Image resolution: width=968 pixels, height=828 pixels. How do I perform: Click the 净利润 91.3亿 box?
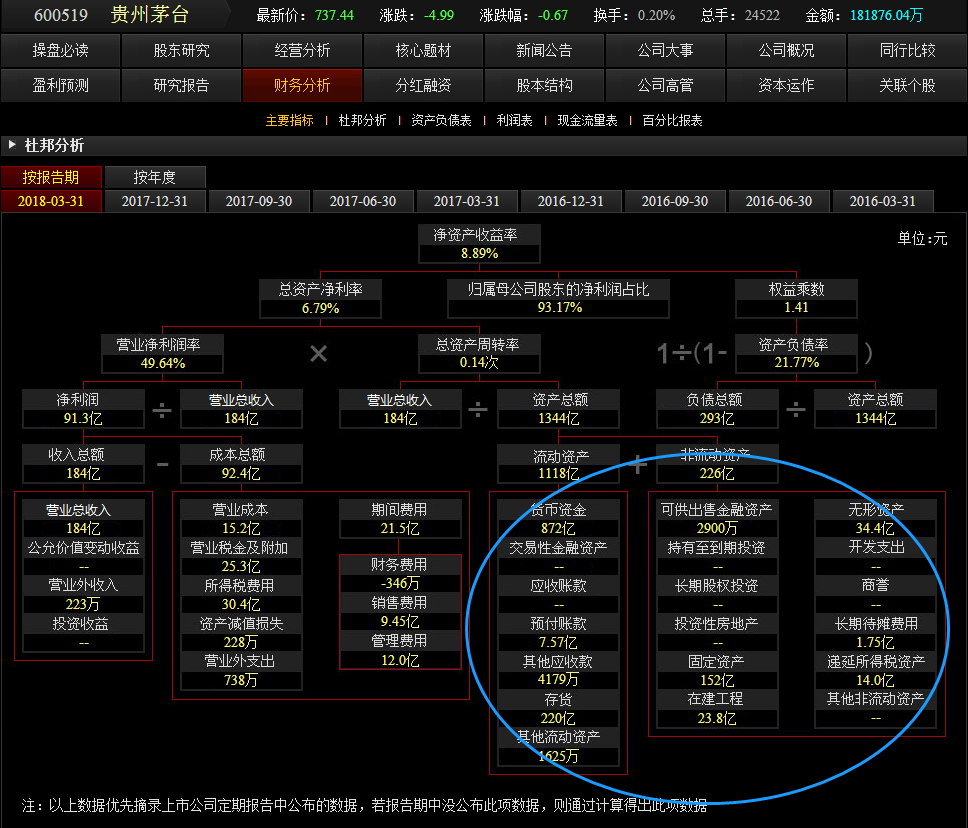pos(83,409)
